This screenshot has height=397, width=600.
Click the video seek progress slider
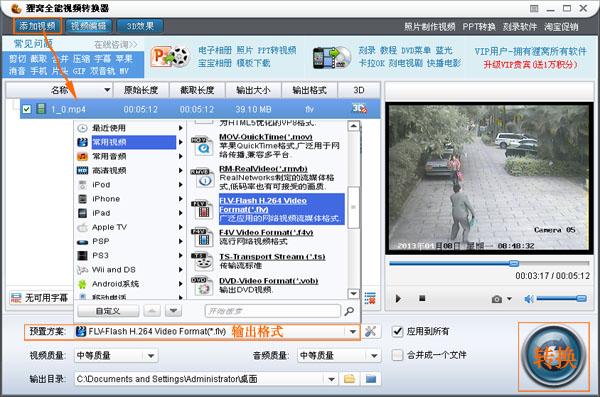[489, 263]
